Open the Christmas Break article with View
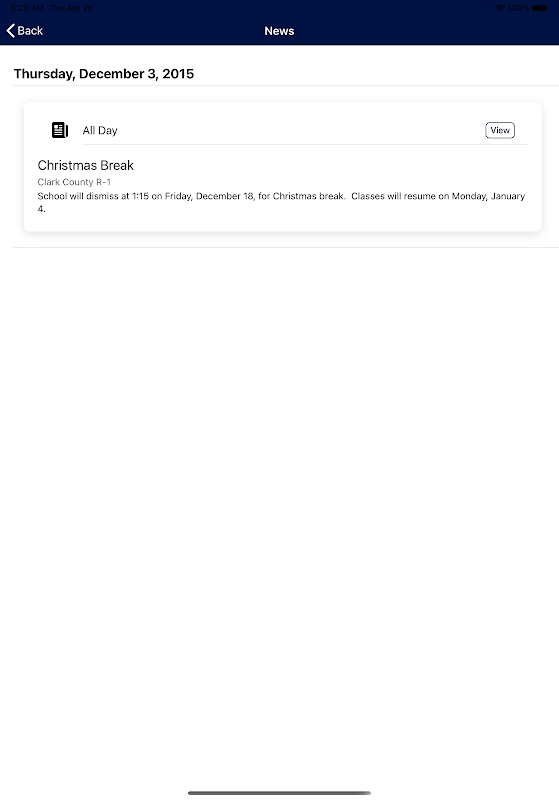Screen dimensions: 559x800 click(500, 130)
